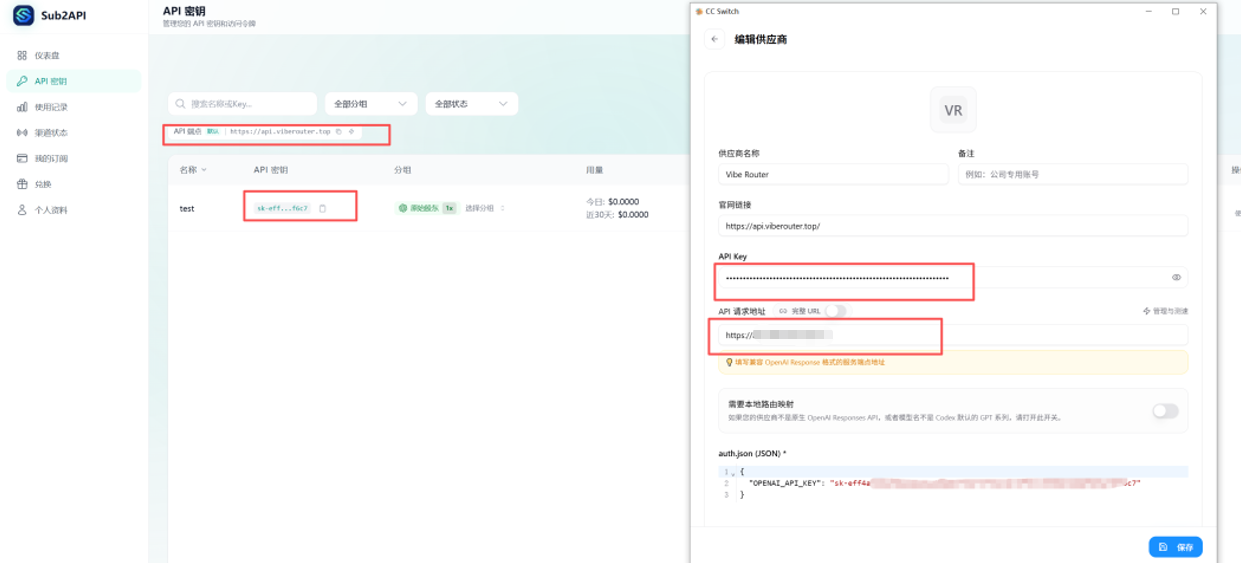Click the sk-eff...f6c7 key badge
Screen dimensions: 1241x563
click(x=283, y=208)
